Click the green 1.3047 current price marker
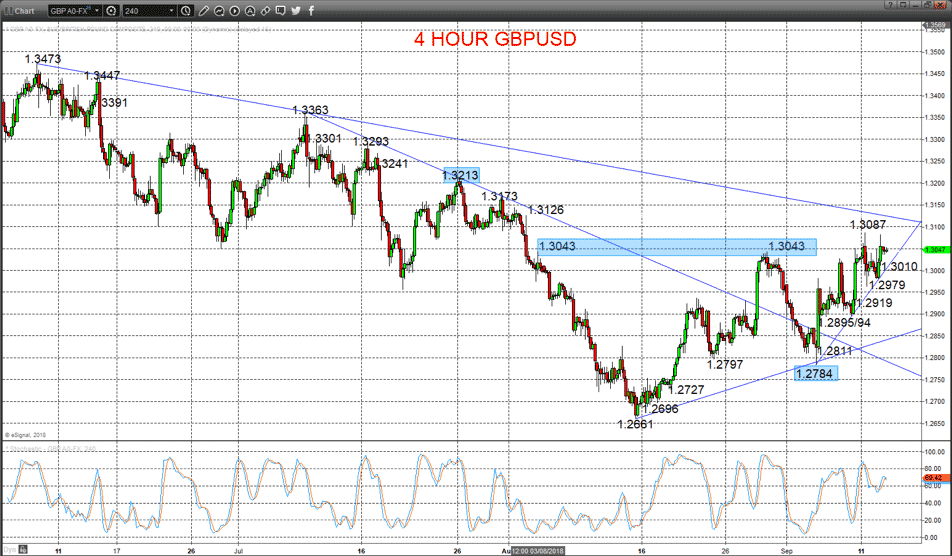The image size is (952, 556). pyautogui.click(x=936, y=250)
